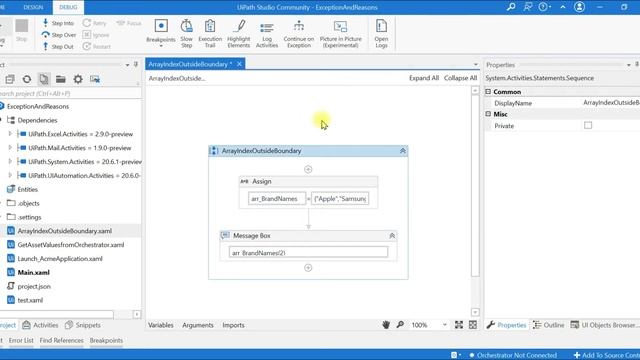Toggle Execution Trail option
The width and height of the screenshot is (640, 360).
[210, 33]
